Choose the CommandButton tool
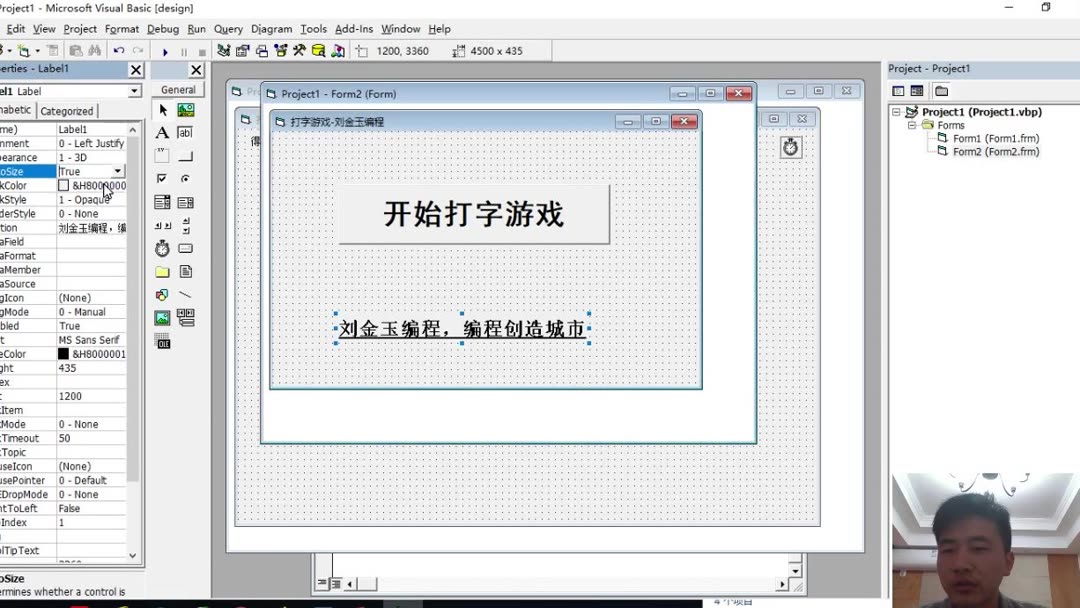The width and height of the screenshot is (1080, 608). pyautogui.click(x=186, y=154)
